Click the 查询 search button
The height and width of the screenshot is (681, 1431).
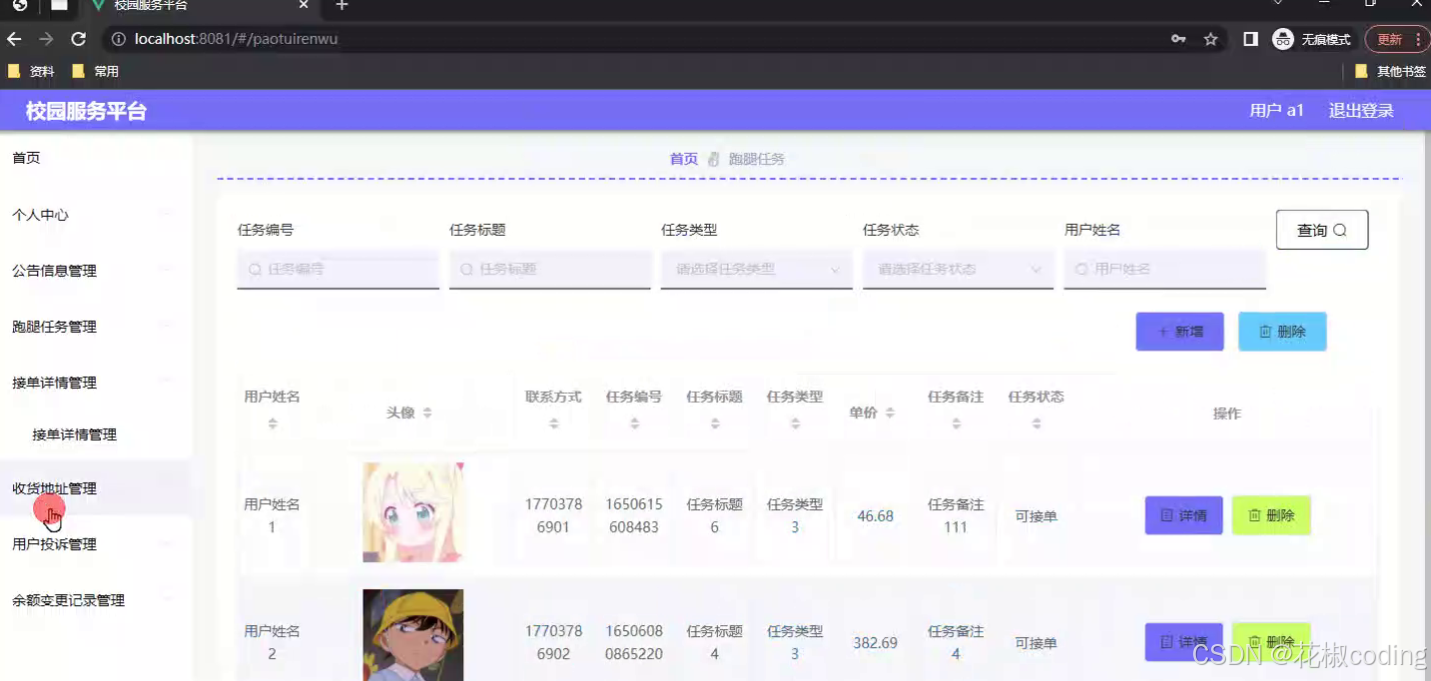1322,229
